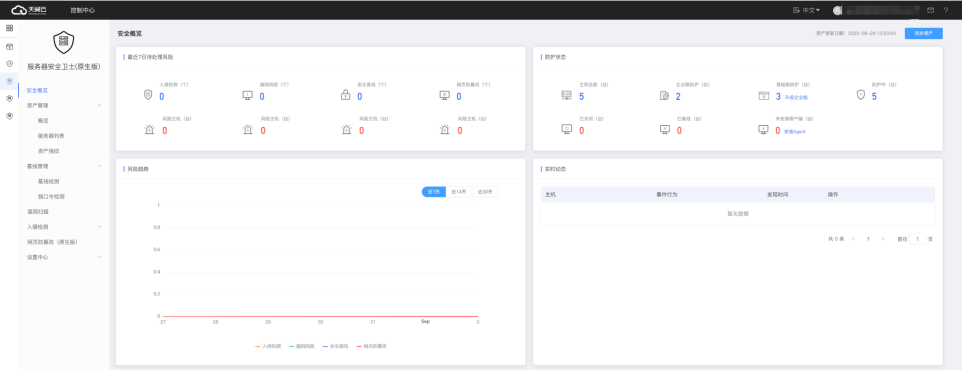Open 控制中心 in the top bar
This screenshot has height=371, width=963.
pos(82,10)
